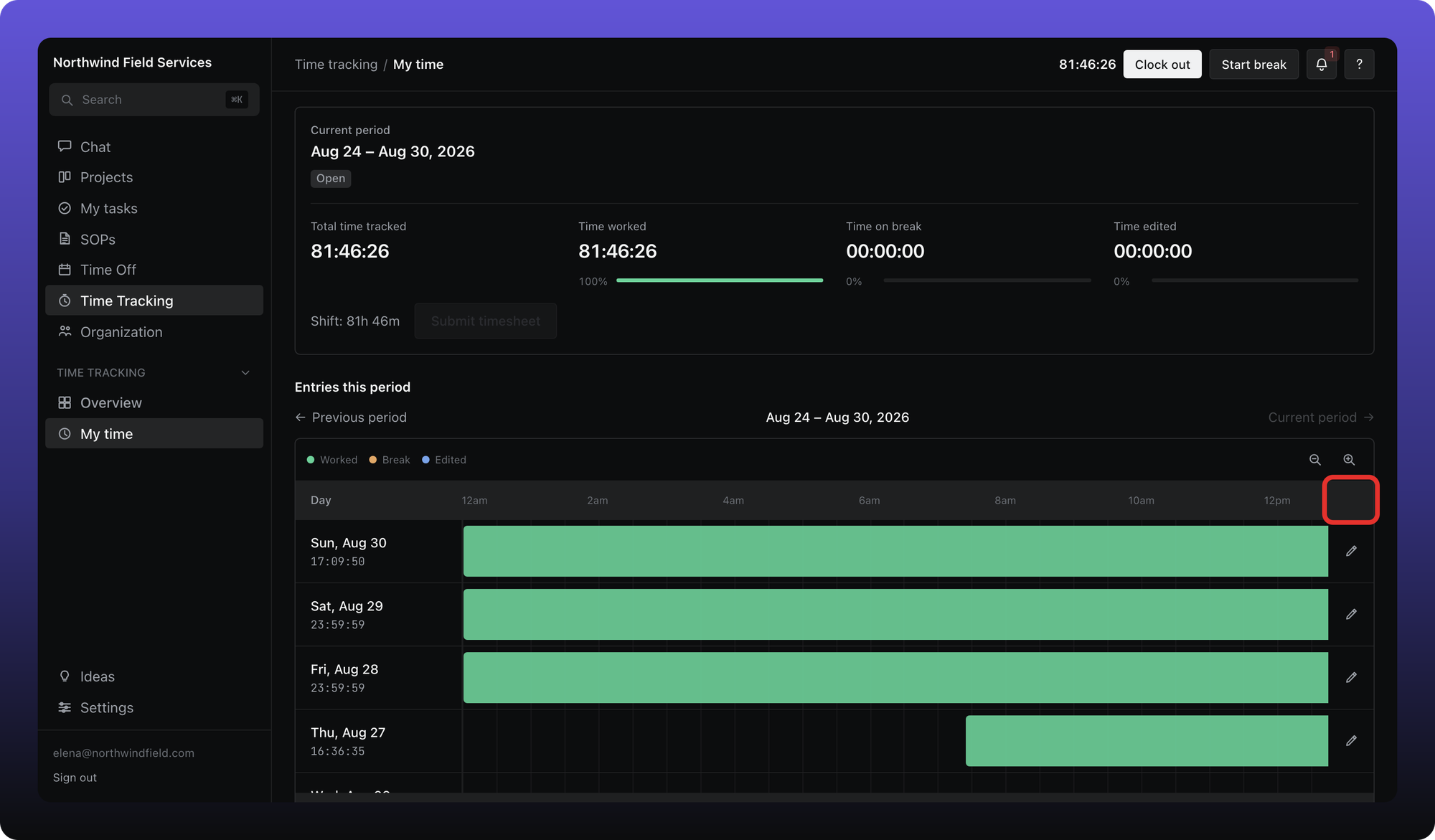Click the Time on break progress bar
Viewport: 1435px width, 840px height.
pyautogui.click(x=987, y=280)
